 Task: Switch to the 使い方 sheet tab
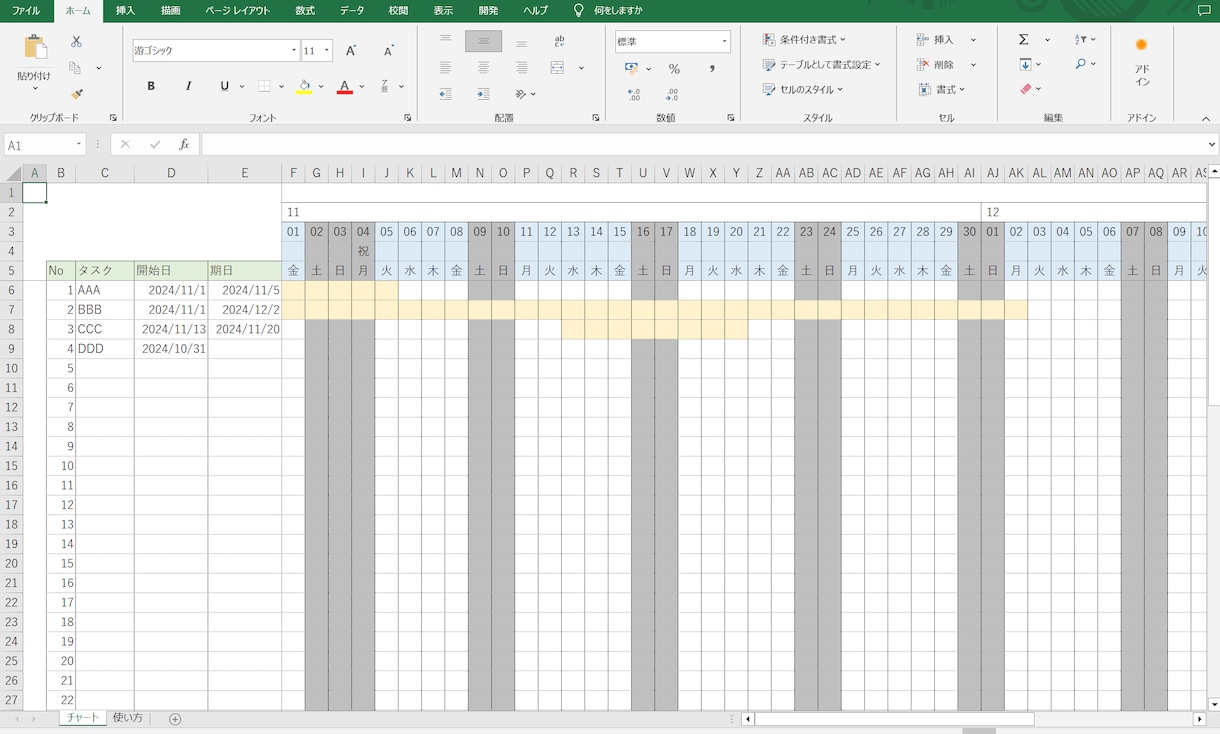[x=128, y=718]
